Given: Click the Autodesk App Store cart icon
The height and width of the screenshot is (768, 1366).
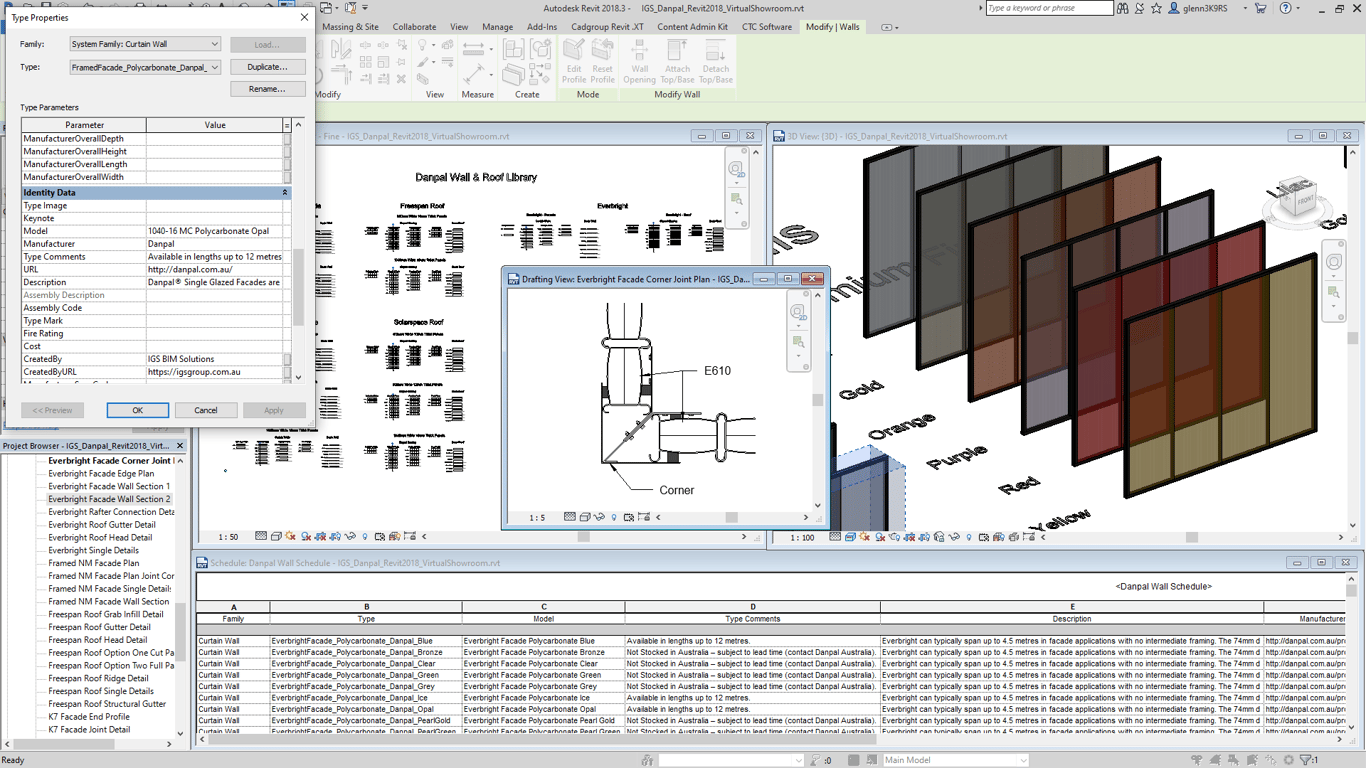Looking at the screenshot, I should (1260, 9).
